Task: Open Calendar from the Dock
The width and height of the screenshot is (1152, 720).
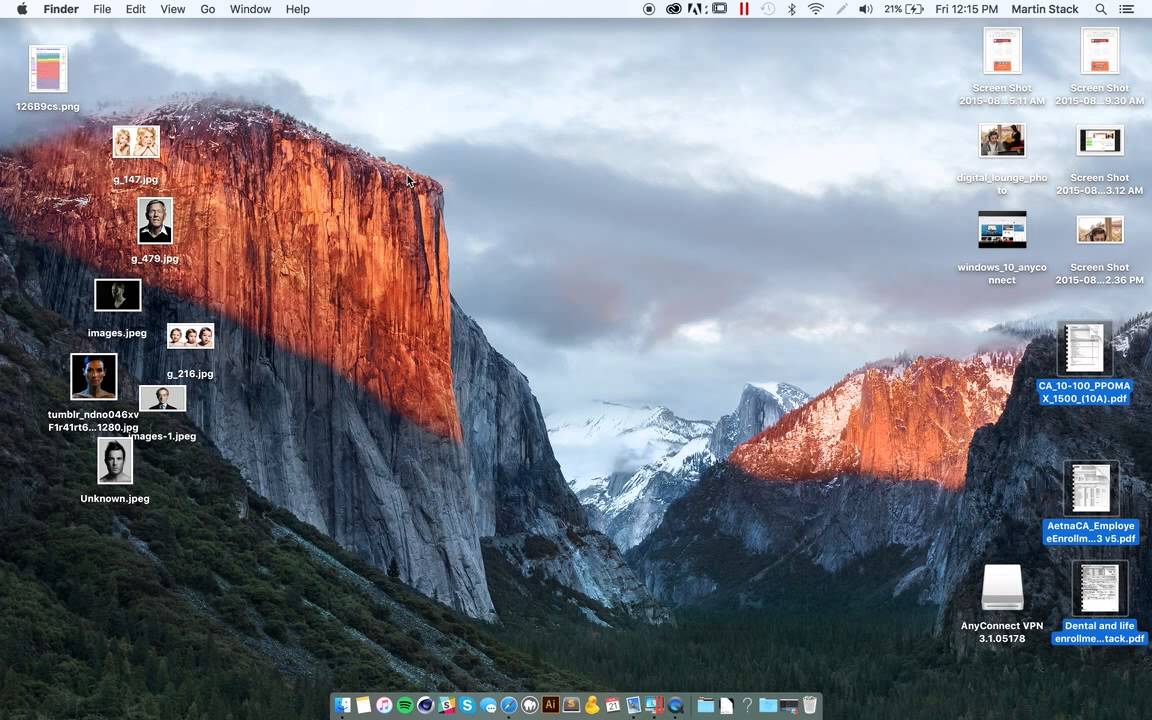Action: click(x=613, y=705)
